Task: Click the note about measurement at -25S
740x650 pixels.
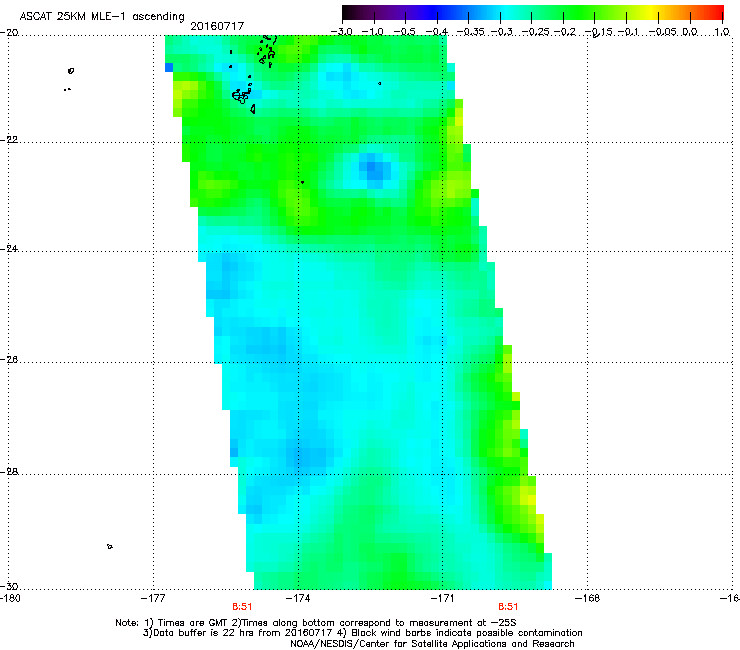Action: coord(378,623)
